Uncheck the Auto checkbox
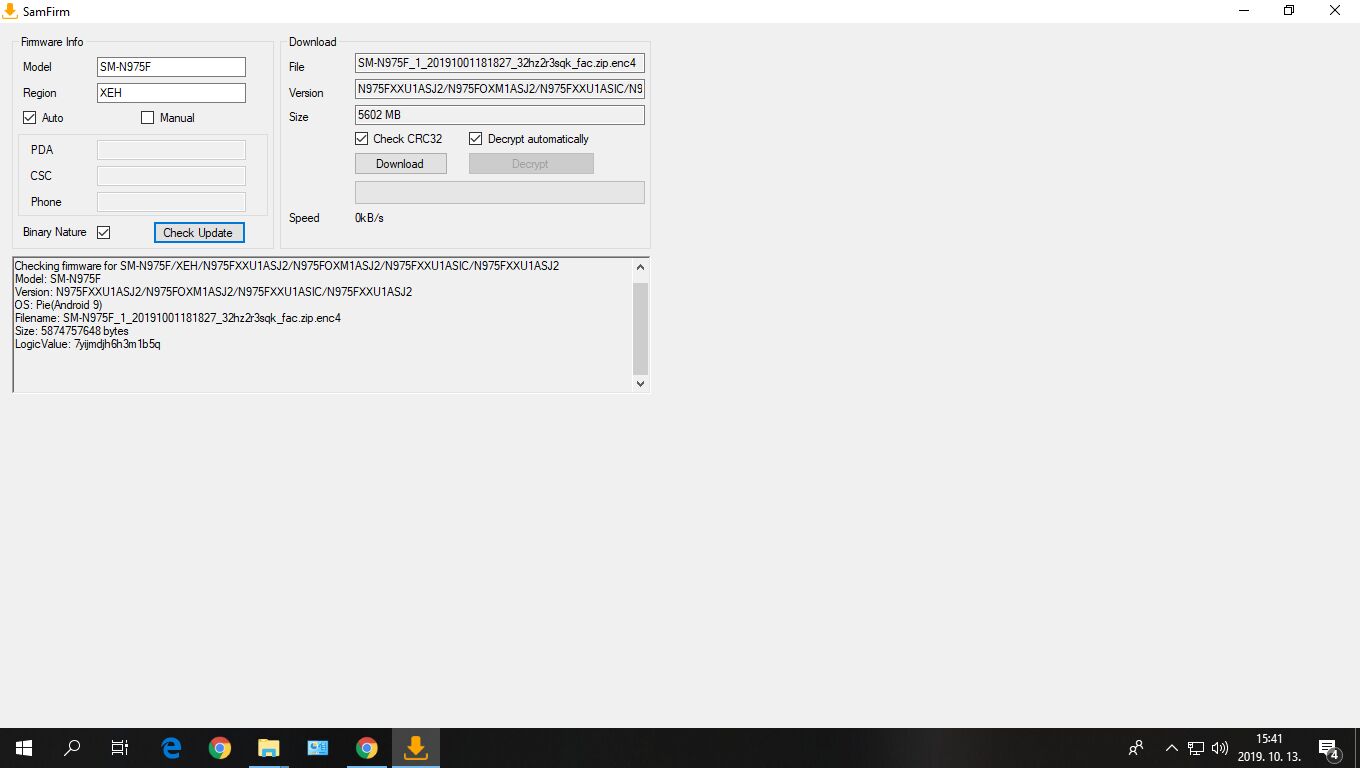1360x768 pixels. coord(30,118)
